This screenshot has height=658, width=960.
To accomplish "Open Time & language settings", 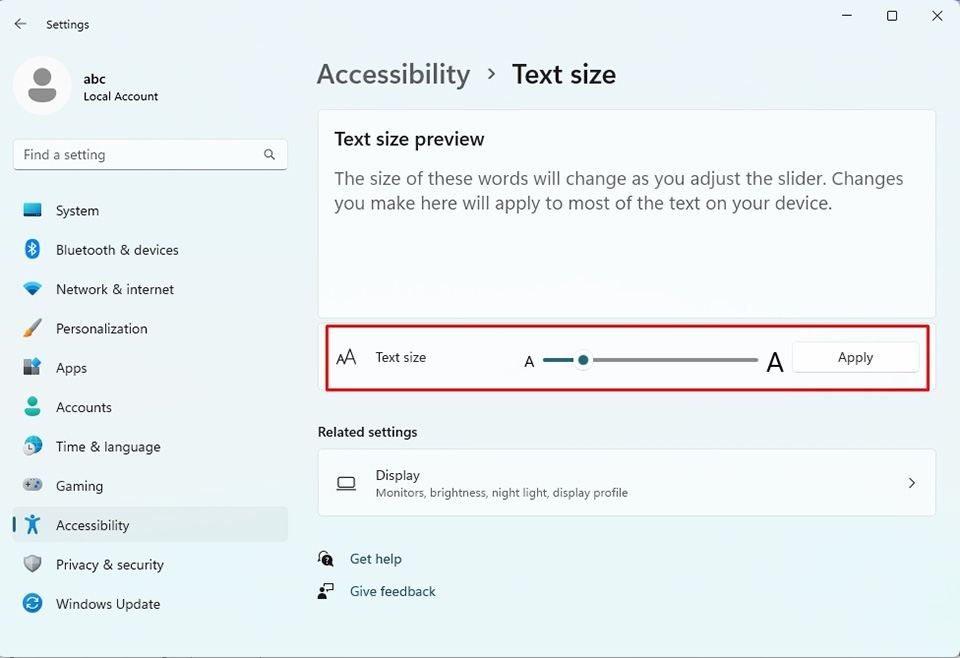I will coord(31,446).
